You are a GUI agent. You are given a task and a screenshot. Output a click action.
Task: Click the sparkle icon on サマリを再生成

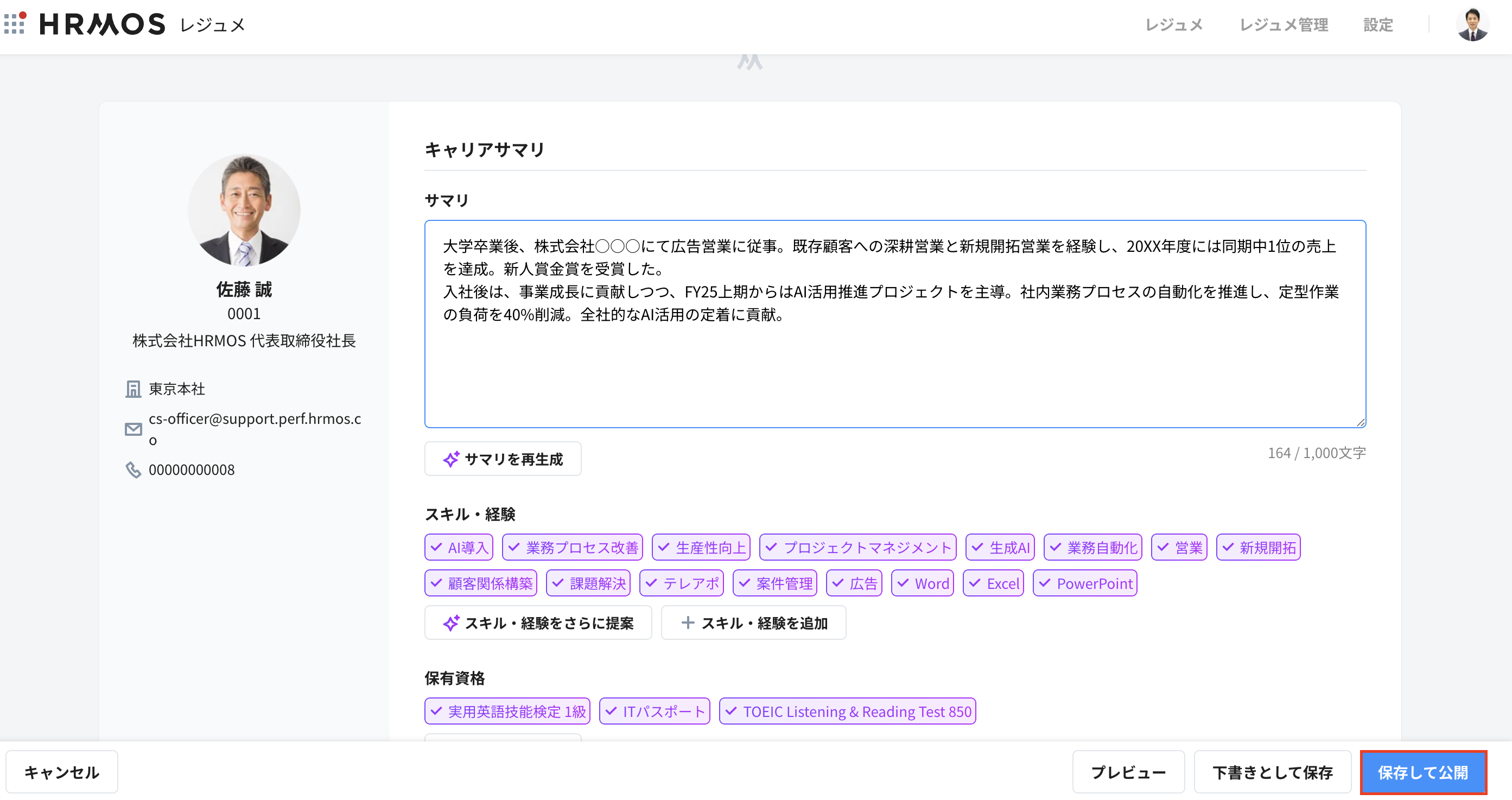coord(451,459)
